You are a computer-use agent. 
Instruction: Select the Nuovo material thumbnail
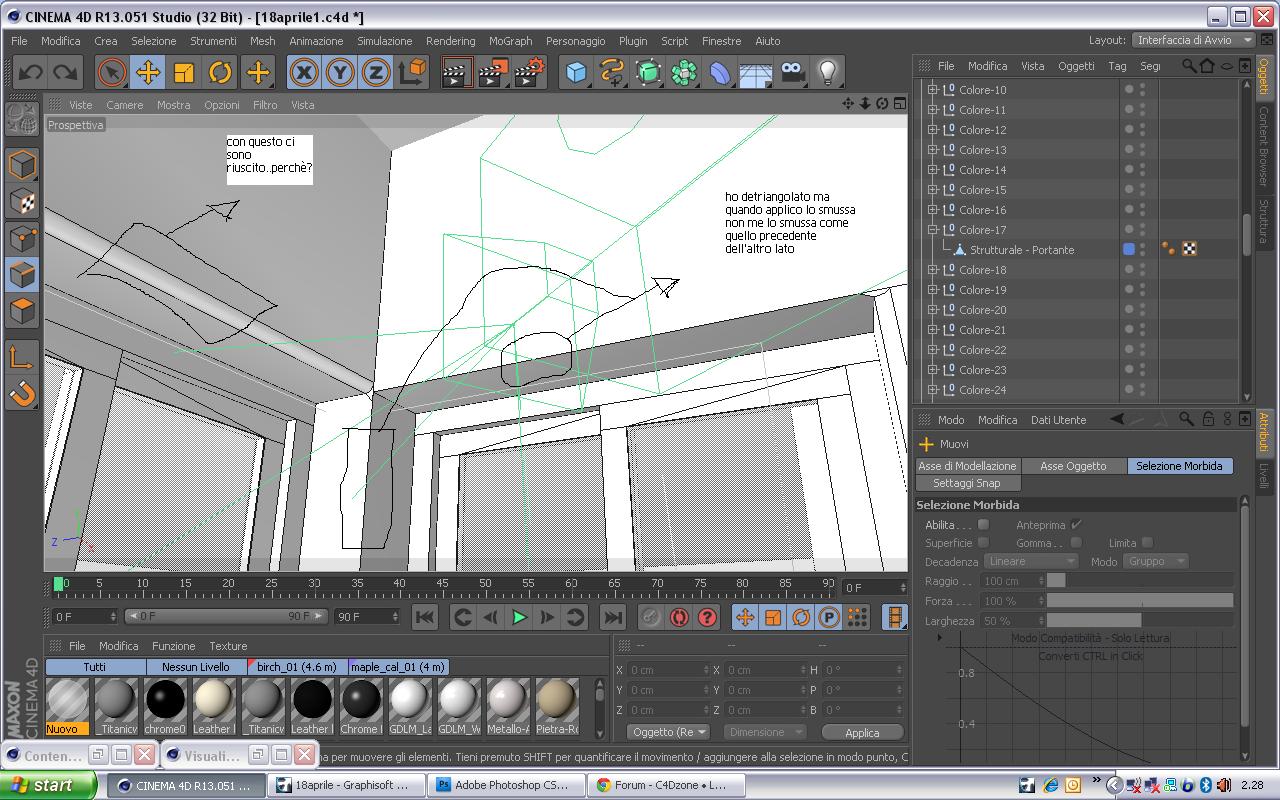coord(68,706)
